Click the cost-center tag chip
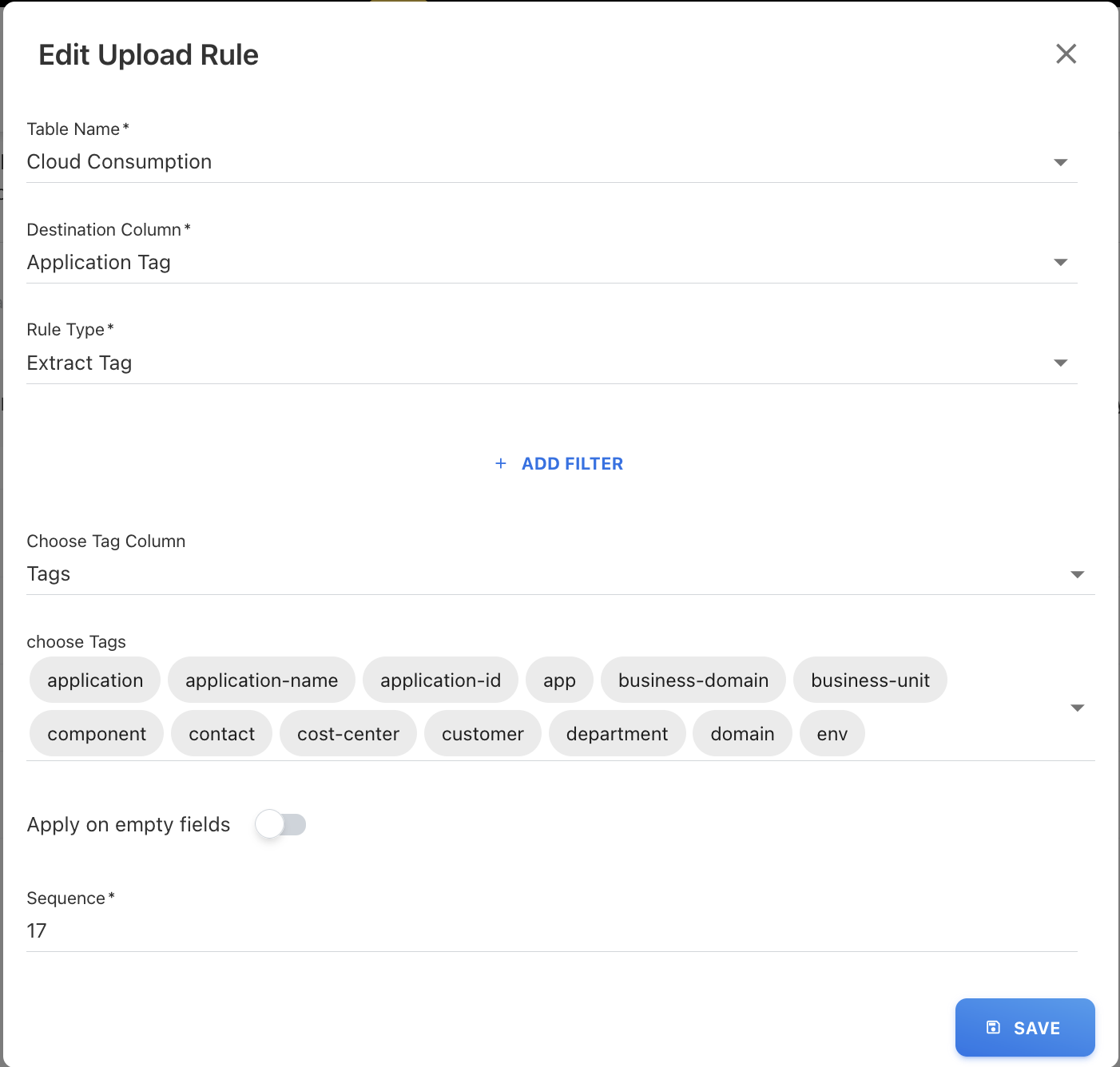This screenshot has width=1120, height=1067. click(348, 734)
